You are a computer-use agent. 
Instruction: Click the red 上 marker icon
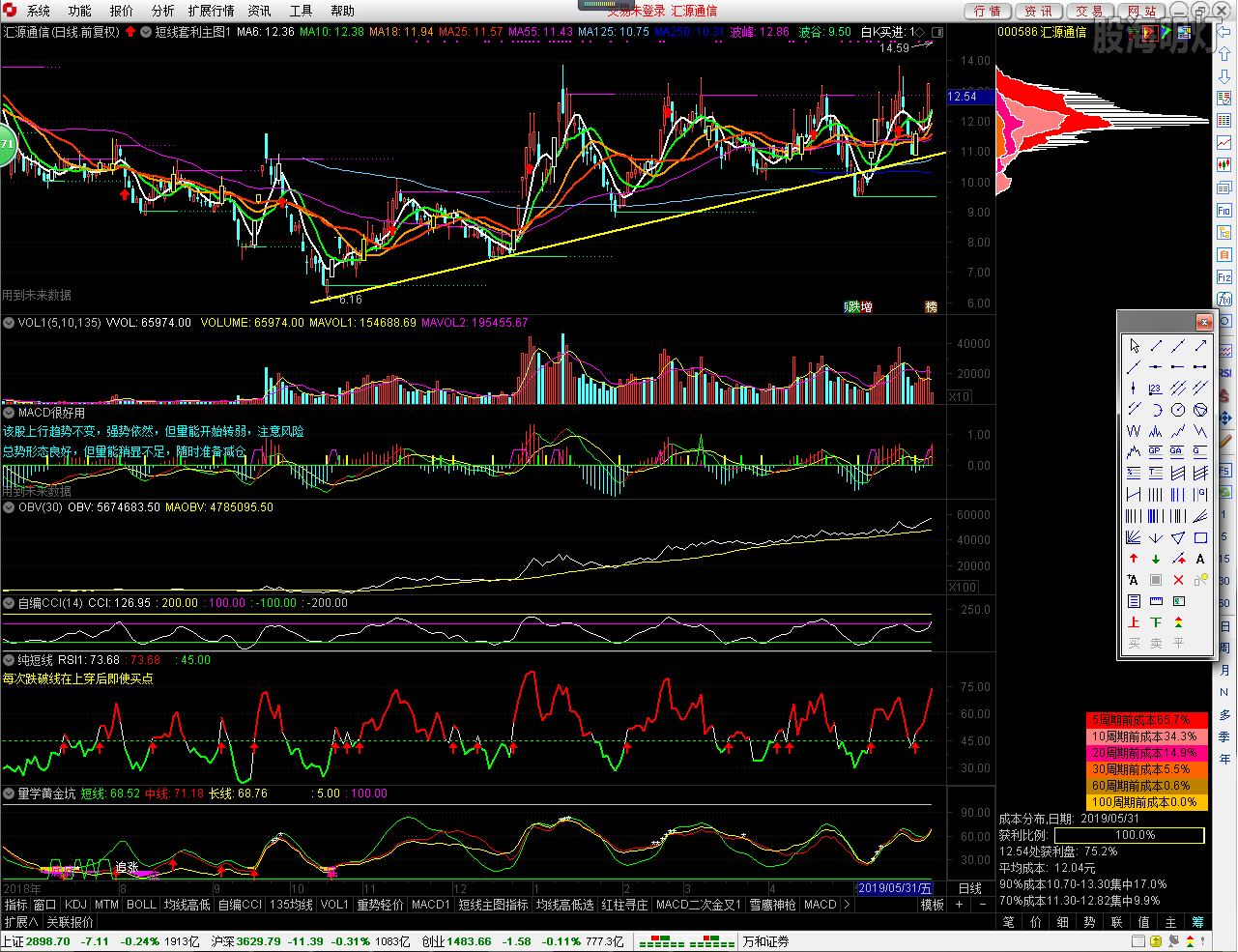point(1134,621)
